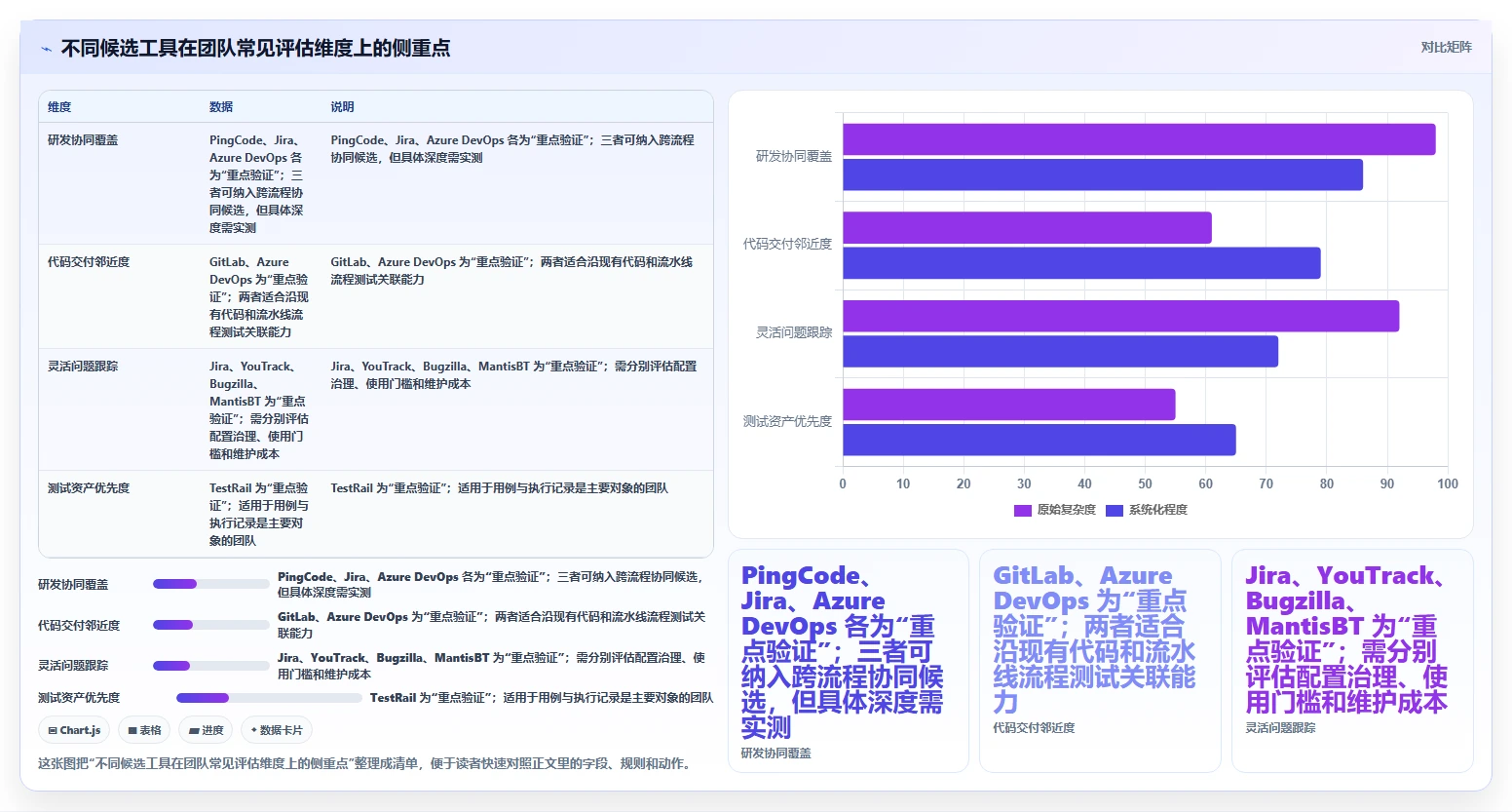Click the 维度 column header
1512x812 pixels.
pyautogui.click(x=59, y=107)
